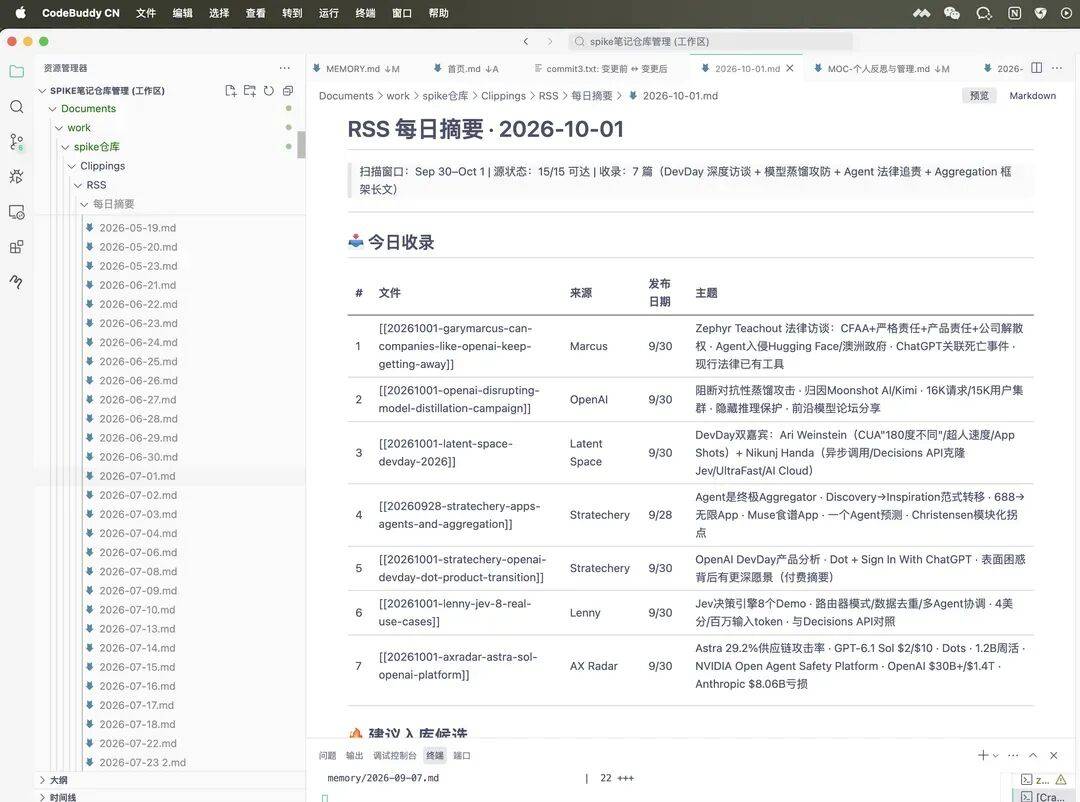Open the Run and Debug bug icon
The width and height of the screenshot is (1080, 802).
tap(17, 176)
